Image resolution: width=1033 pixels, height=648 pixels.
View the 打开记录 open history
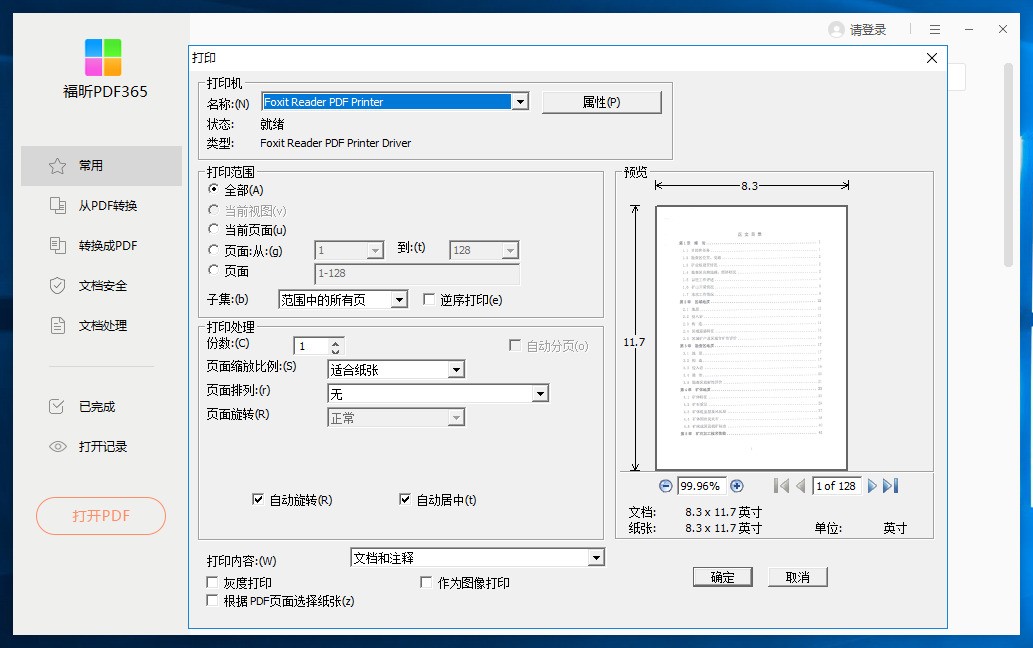point(100,447)
